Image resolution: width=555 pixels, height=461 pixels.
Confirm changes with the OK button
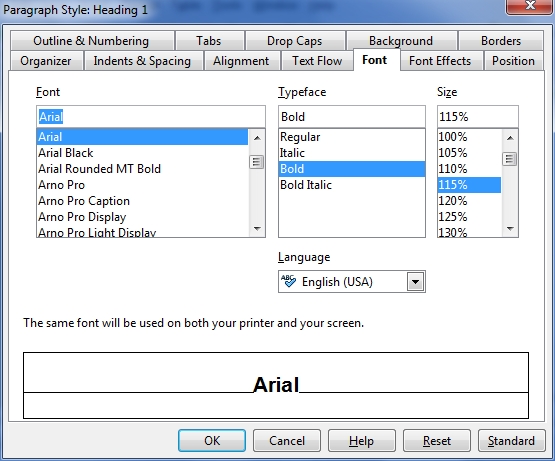(212, 440)
